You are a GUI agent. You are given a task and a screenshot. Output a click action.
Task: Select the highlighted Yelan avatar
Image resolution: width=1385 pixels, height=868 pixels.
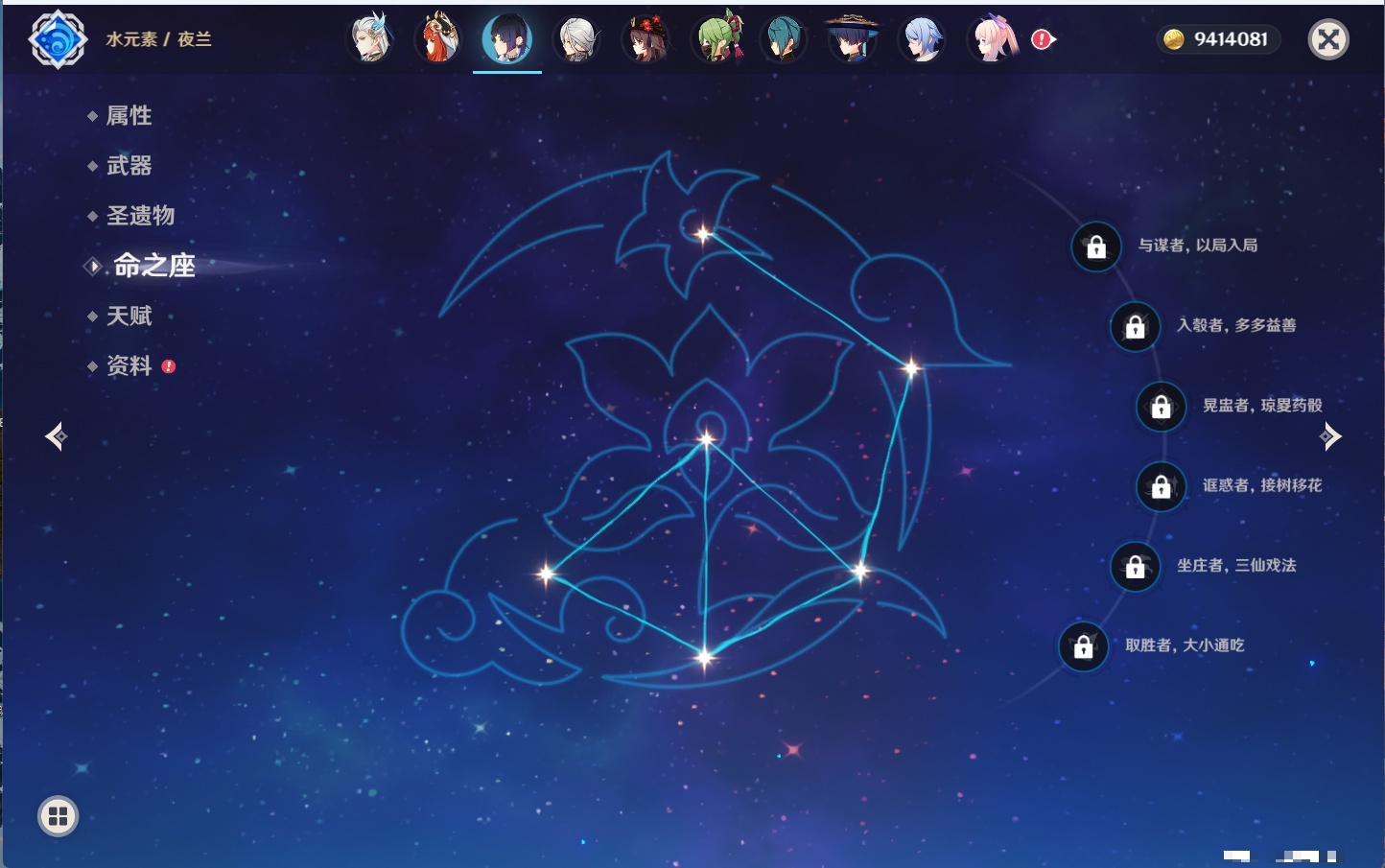click(507, 39)
